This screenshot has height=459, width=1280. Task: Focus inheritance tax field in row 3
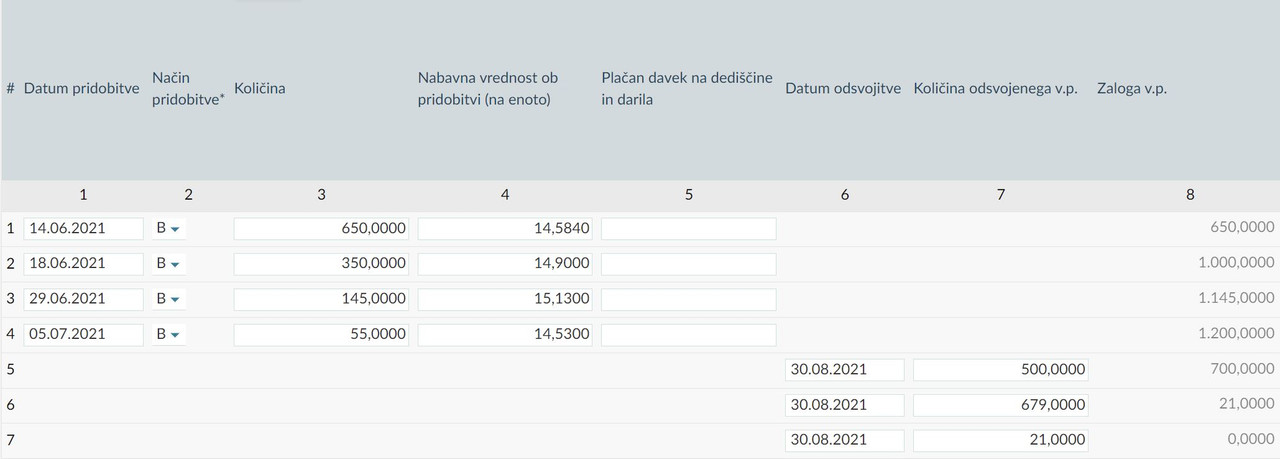[689, 299]
